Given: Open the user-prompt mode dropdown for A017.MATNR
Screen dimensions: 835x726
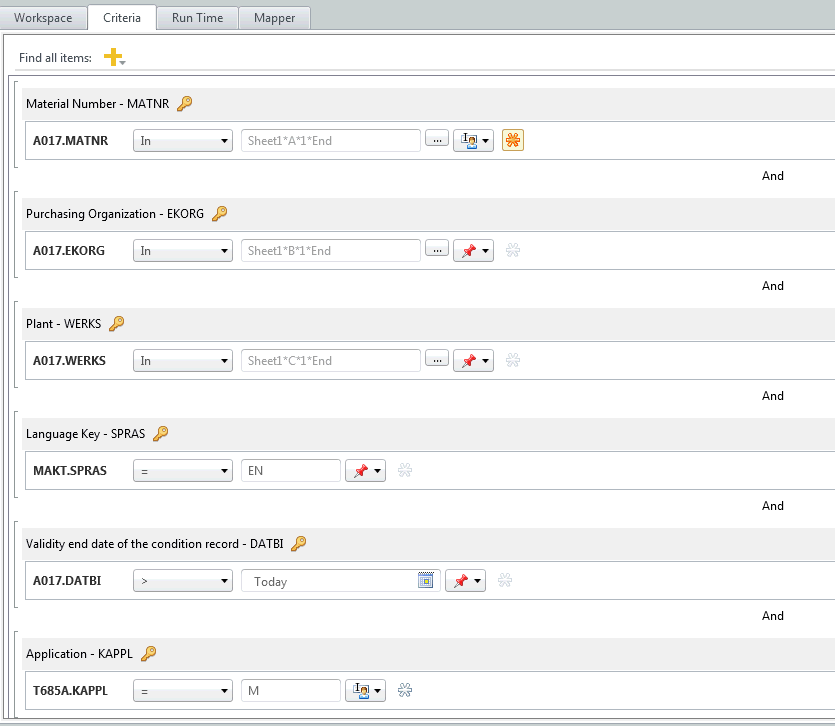Looking at the screenshot, I should click(473, 141).
